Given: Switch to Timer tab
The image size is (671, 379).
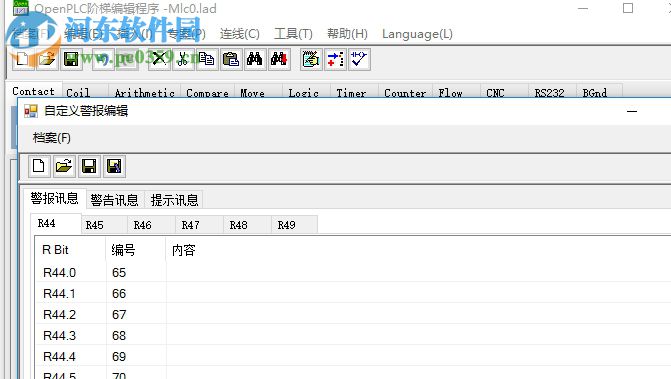Looking at the screenshot, I should [354, 92].
